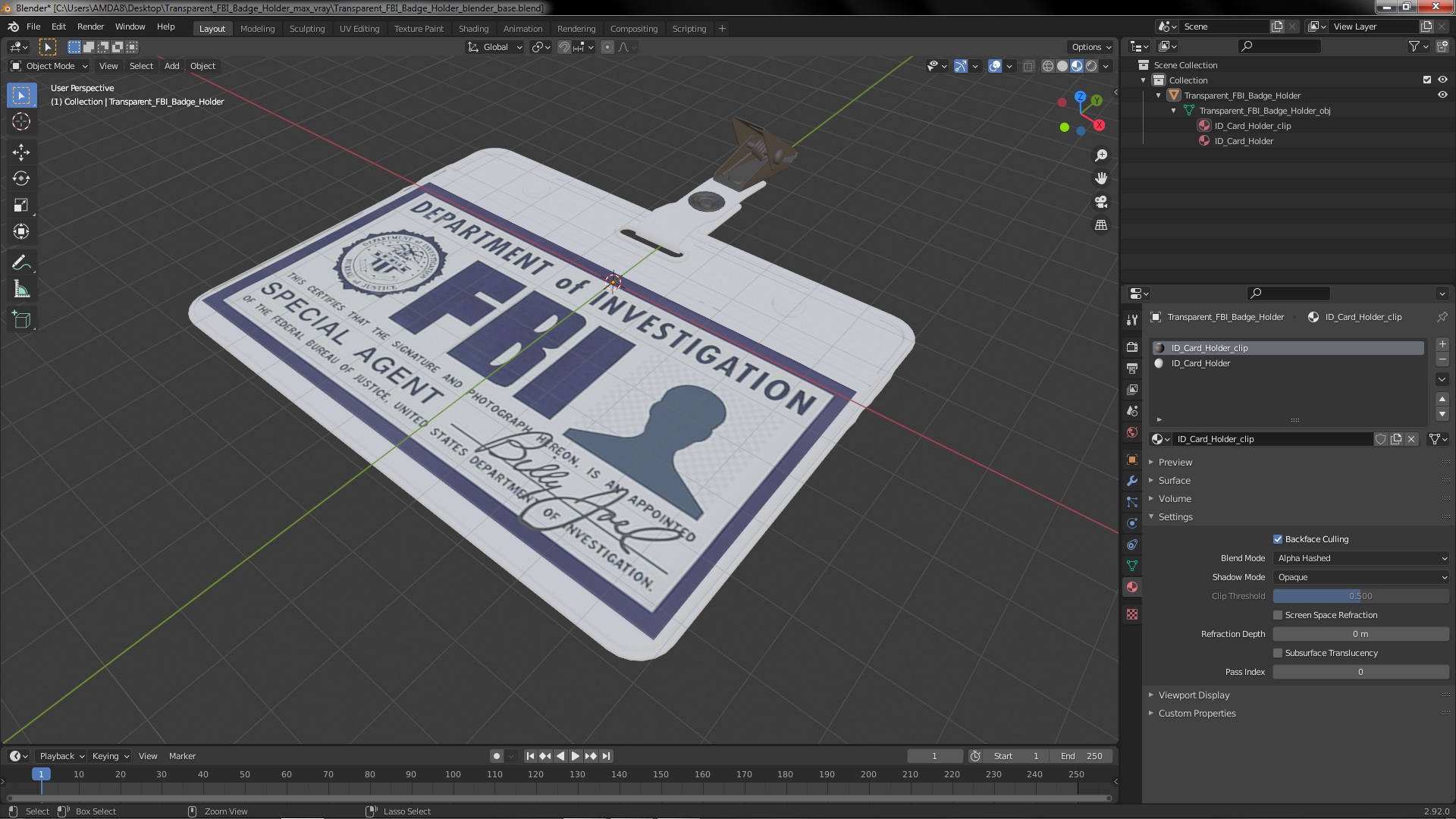Switch to Modeling workspace tab

coord(257,29)
